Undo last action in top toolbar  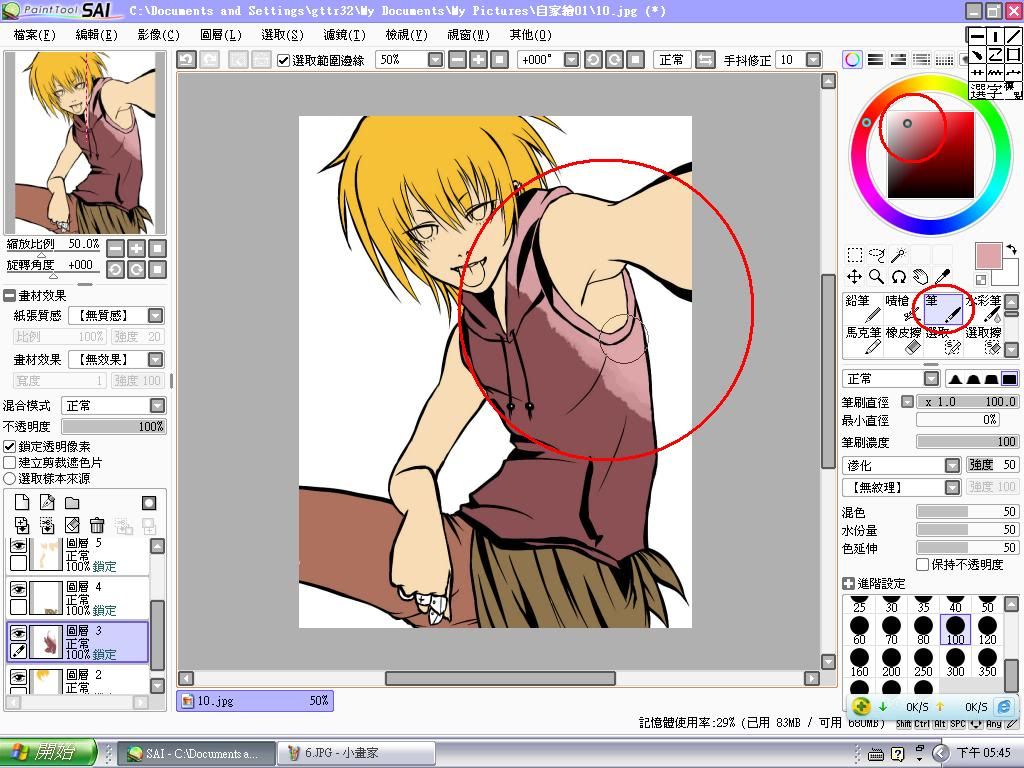186,60
